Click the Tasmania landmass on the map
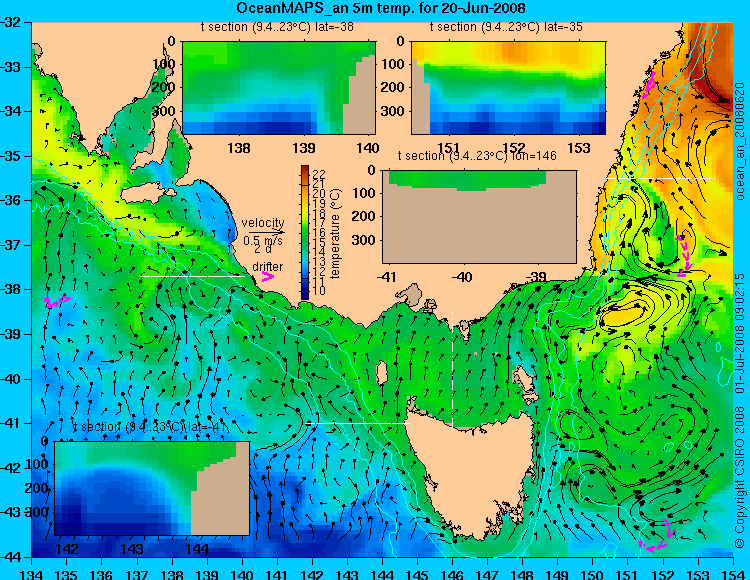 tap(471, 471)
